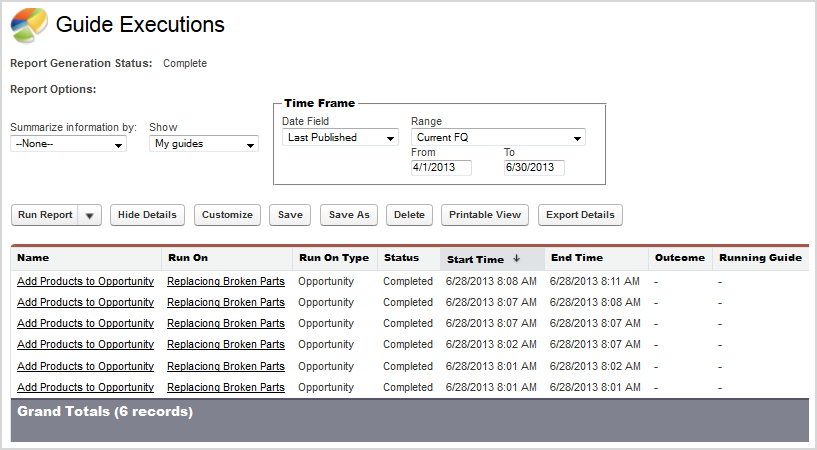This screenshot has width=817, height=450.
Task: Open Replaciong Broken Parts in row starting 8:02 AM
Action: tap(226, 344)
